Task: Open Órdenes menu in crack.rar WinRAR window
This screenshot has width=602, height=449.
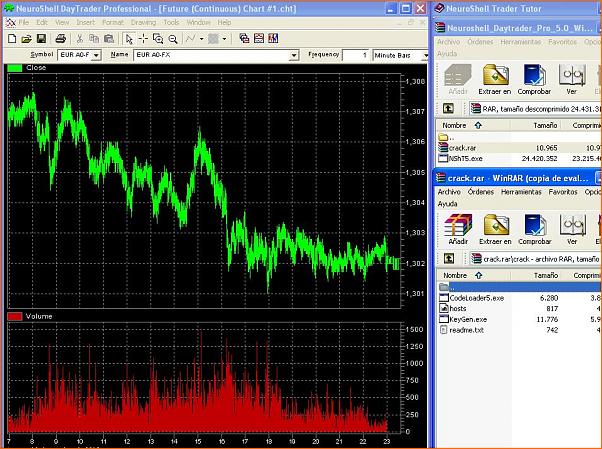Action: point(481,192)
